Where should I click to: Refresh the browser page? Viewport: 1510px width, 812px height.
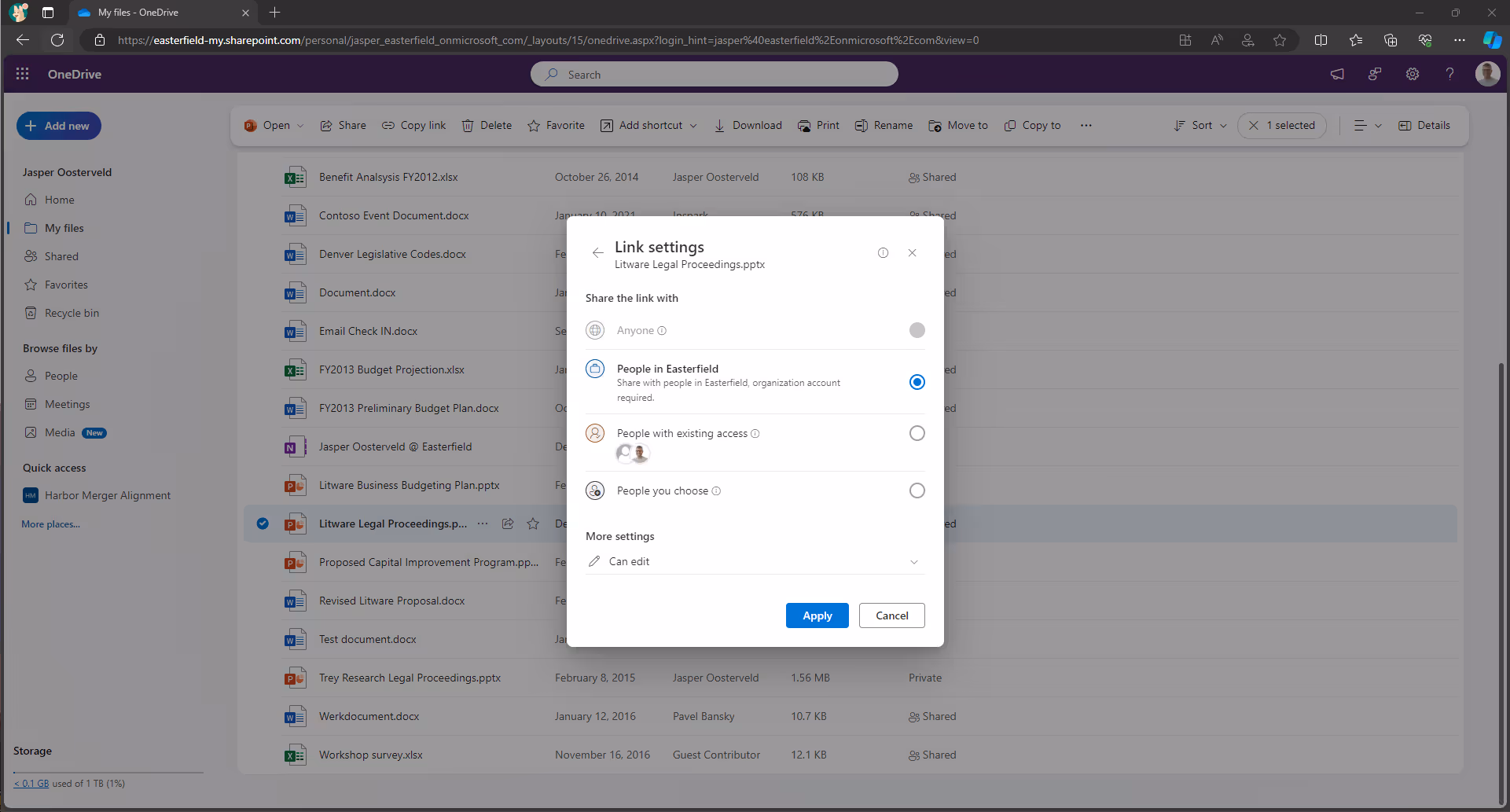pos(57,40)
